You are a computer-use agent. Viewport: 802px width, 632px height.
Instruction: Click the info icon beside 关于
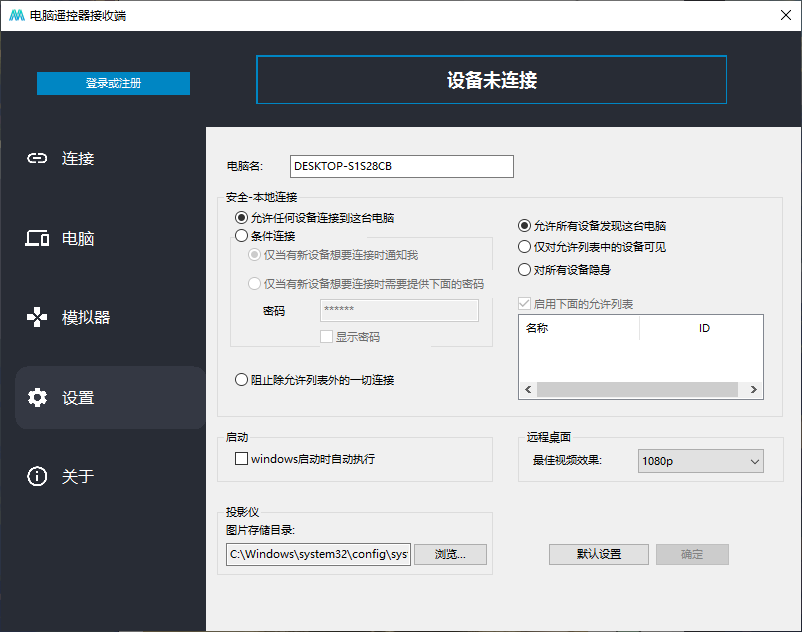[37, 477]
